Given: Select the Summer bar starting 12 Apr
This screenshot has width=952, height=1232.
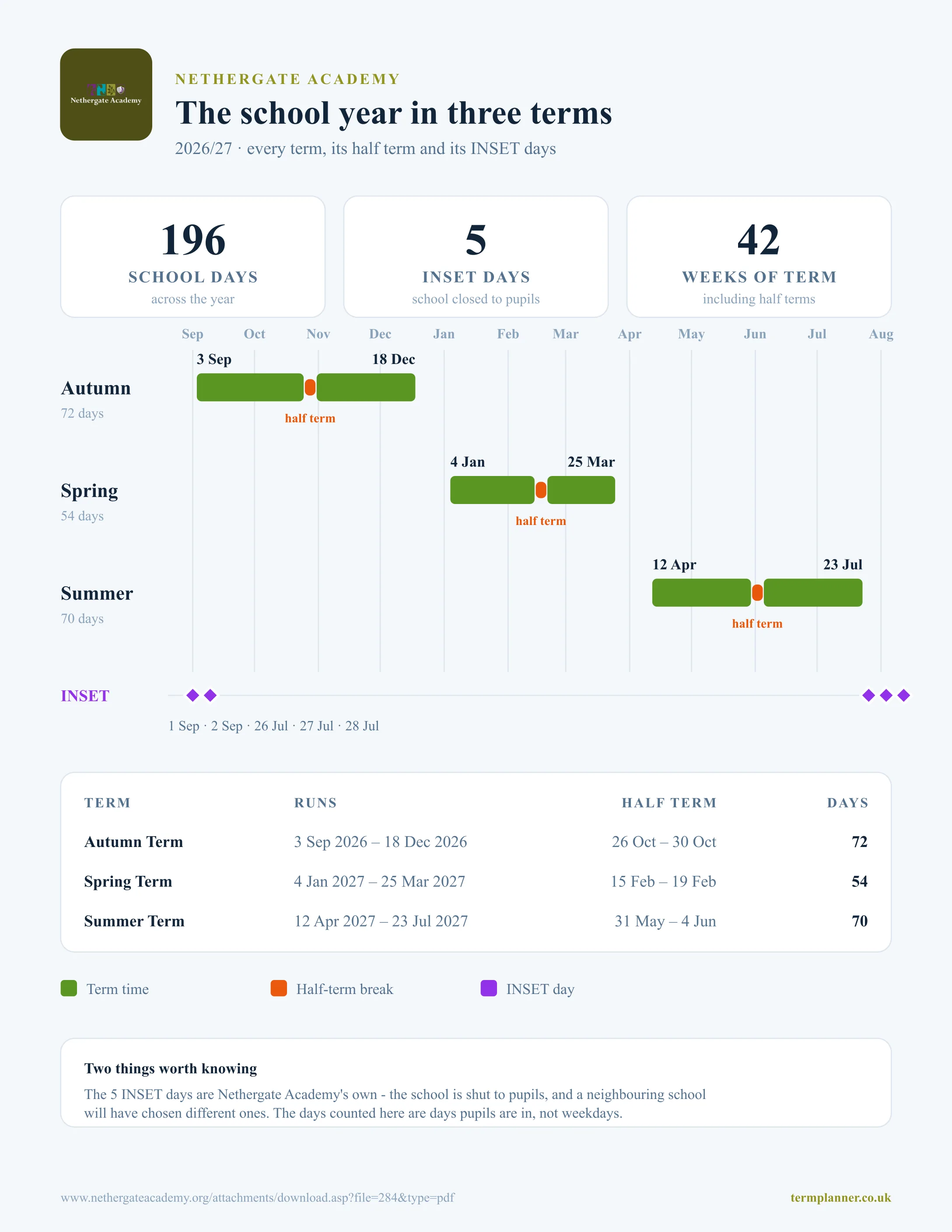Looking at the screenshot, I should click(702, 593).
